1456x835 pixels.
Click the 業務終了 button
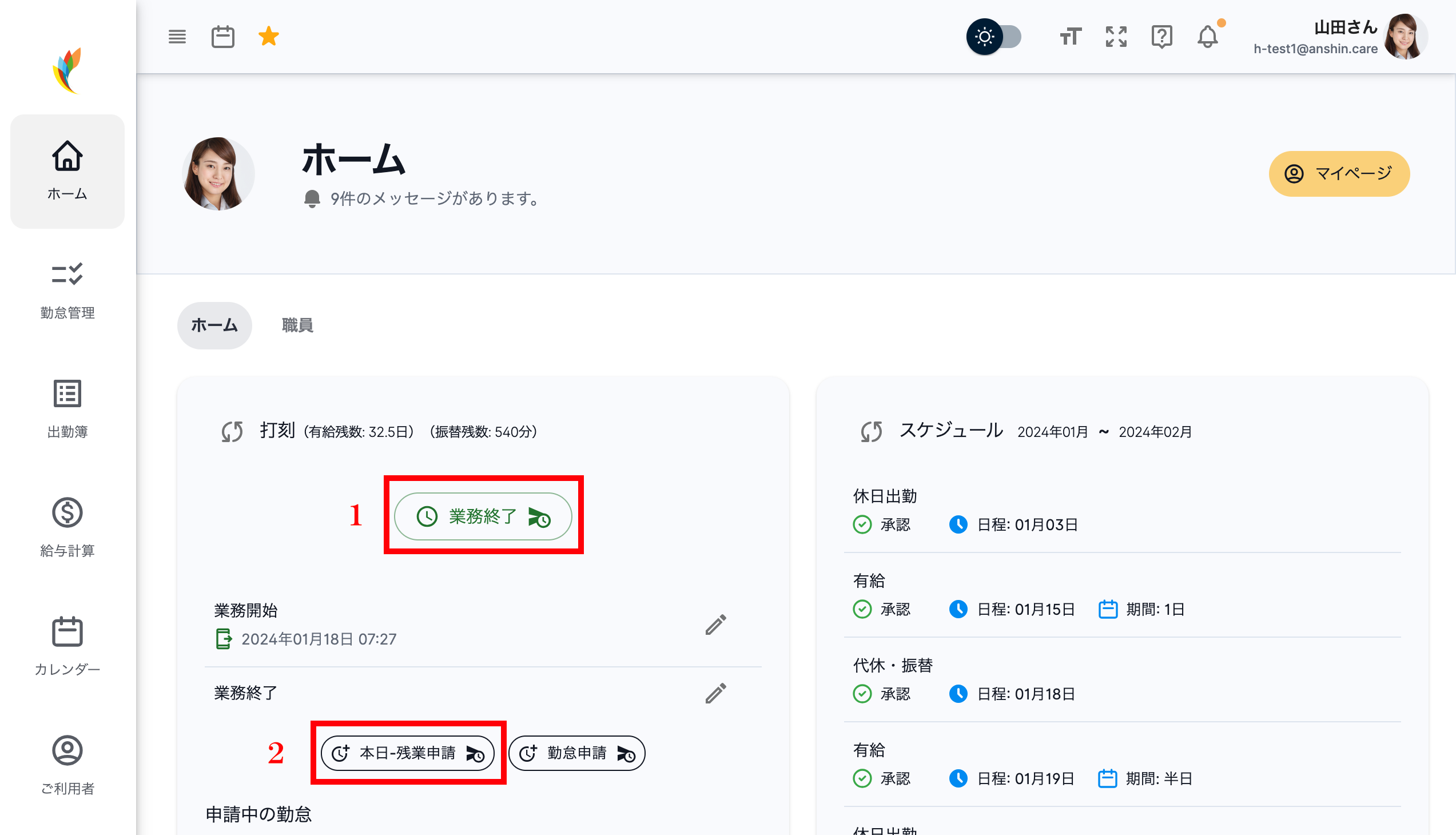tap(482, 515)
